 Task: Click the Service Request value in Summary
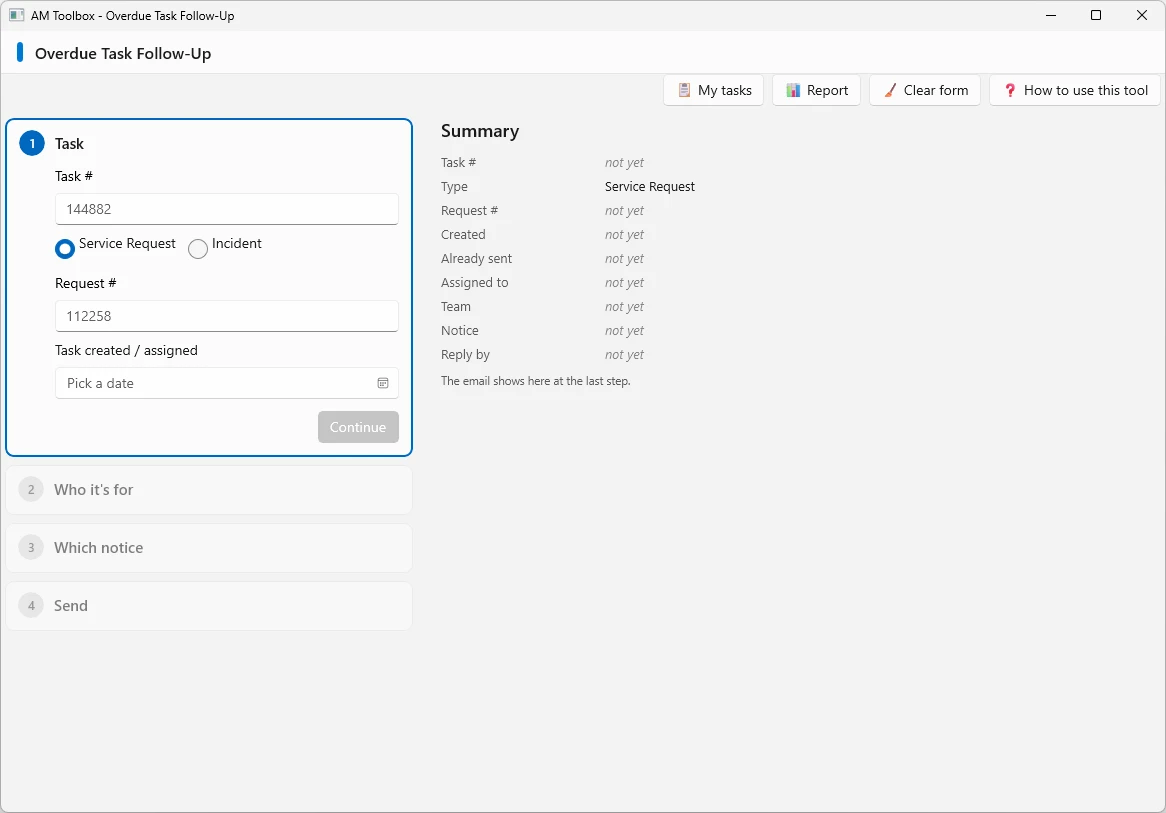pyautogui.click(x=650, y=187)
